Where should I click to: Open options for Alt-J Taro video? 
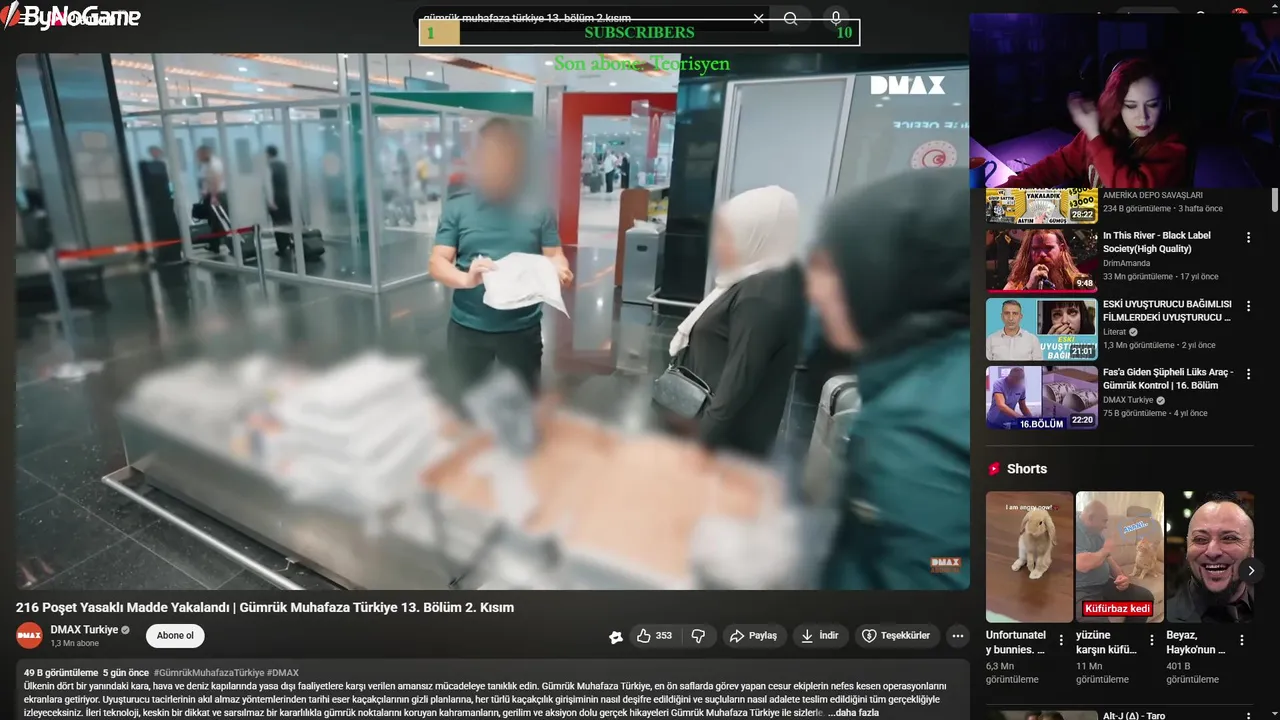1248,716
